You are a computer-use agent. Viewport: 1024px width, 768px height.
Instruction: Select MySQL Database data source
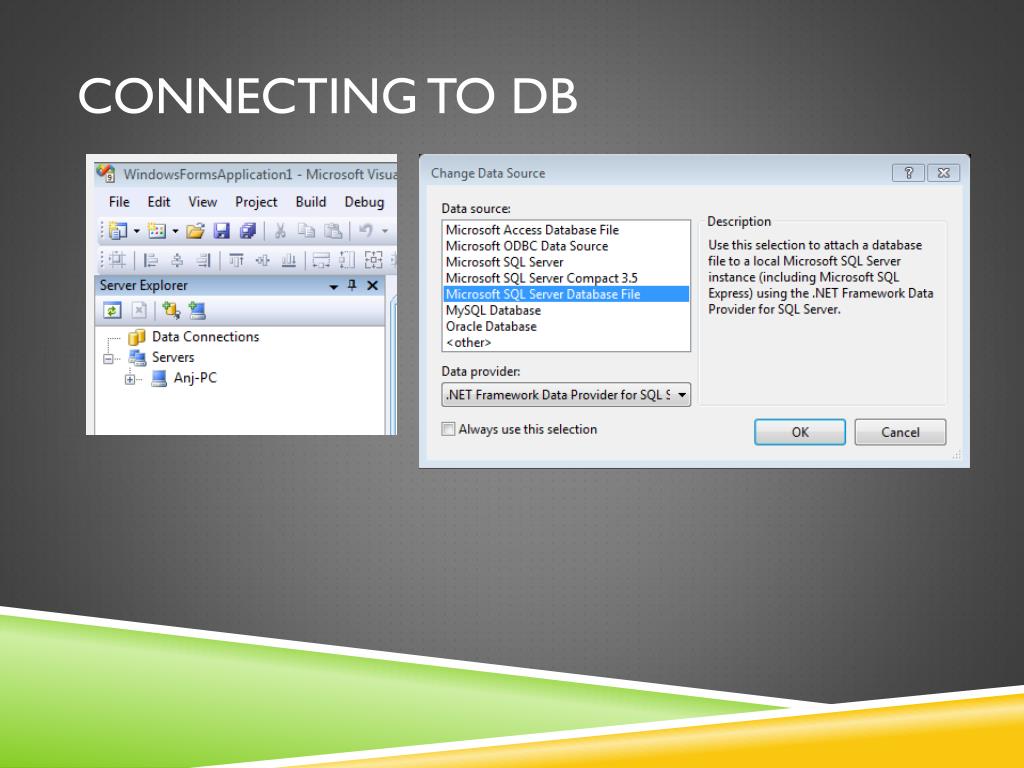pyautogui.click(x=566, y=310)
